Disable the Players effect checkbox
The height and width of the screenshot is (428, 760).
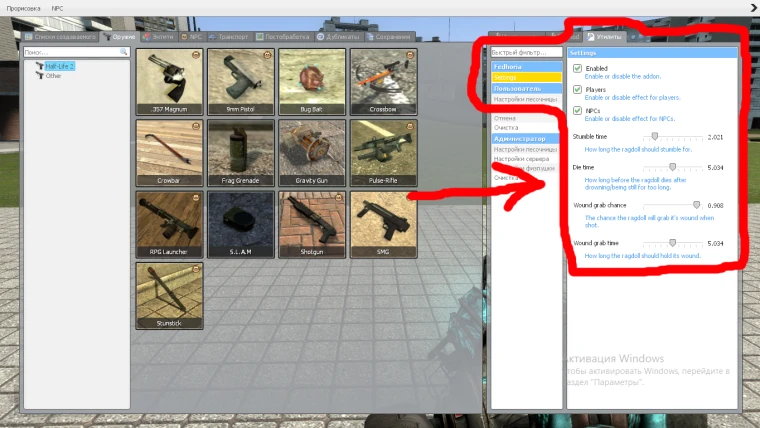(x=577, y=90)
